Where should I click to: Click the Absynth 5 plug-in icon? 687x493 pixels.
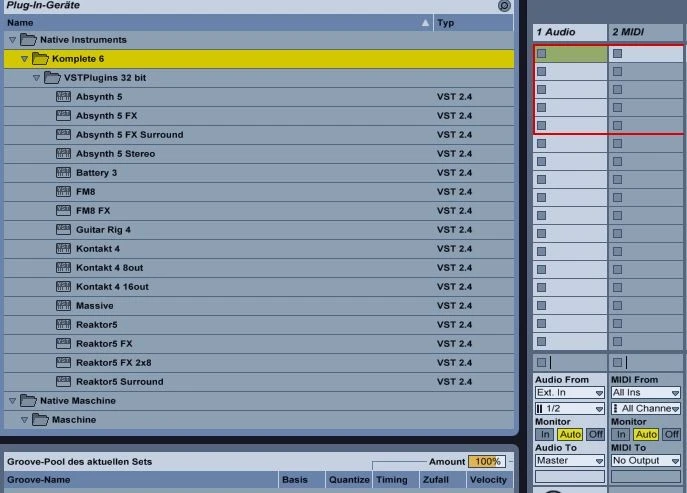64,97
